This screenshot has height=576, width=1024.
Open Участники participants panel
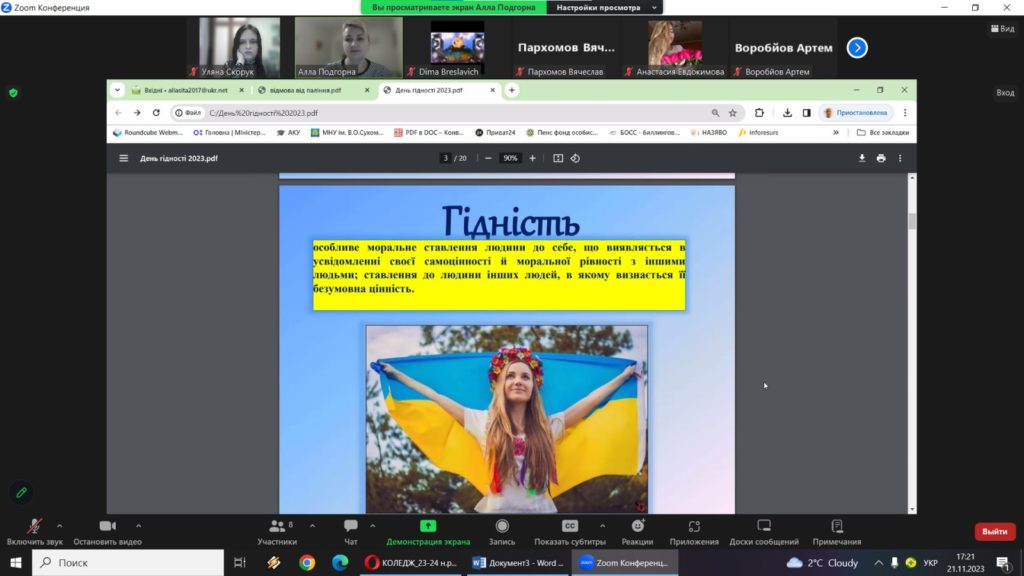[278, 532]
